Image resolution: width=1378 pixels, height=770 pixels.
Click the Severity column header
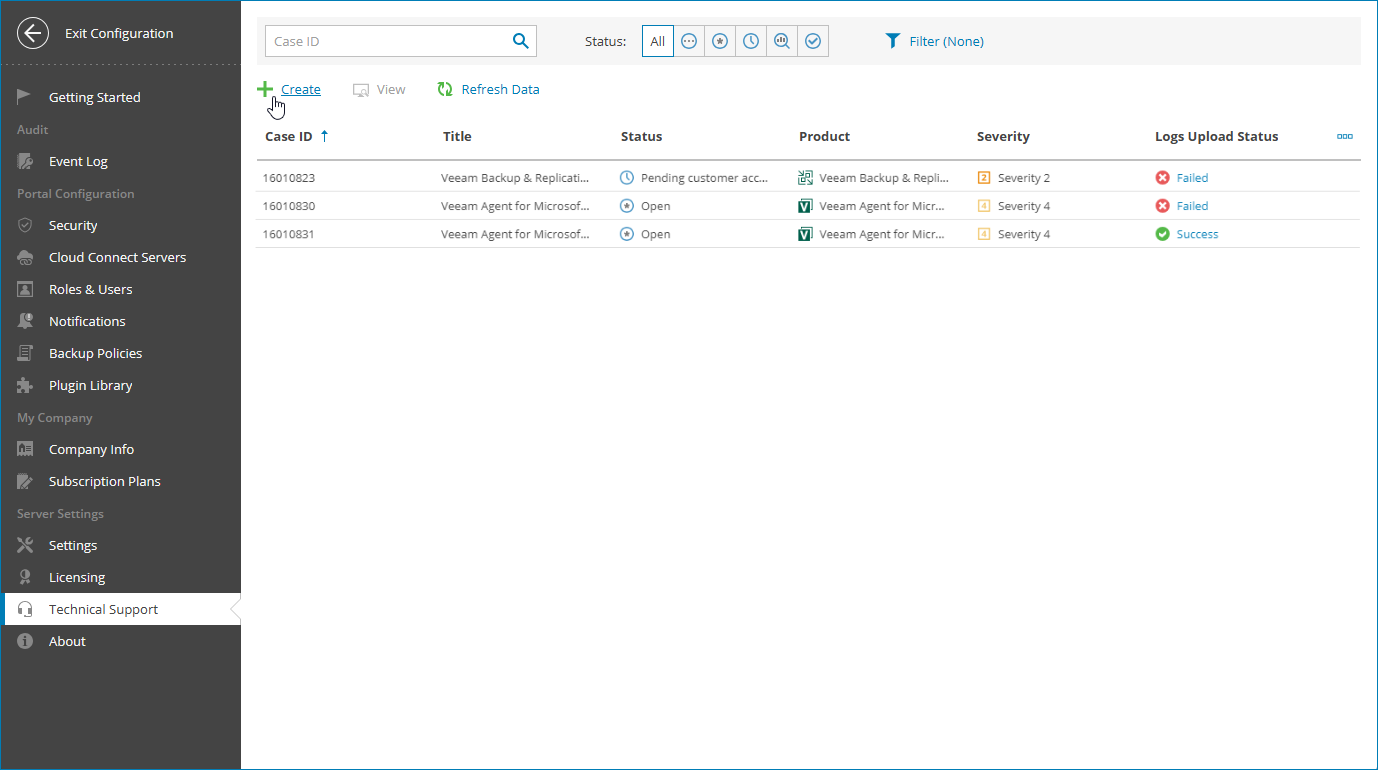point(1003,136)
